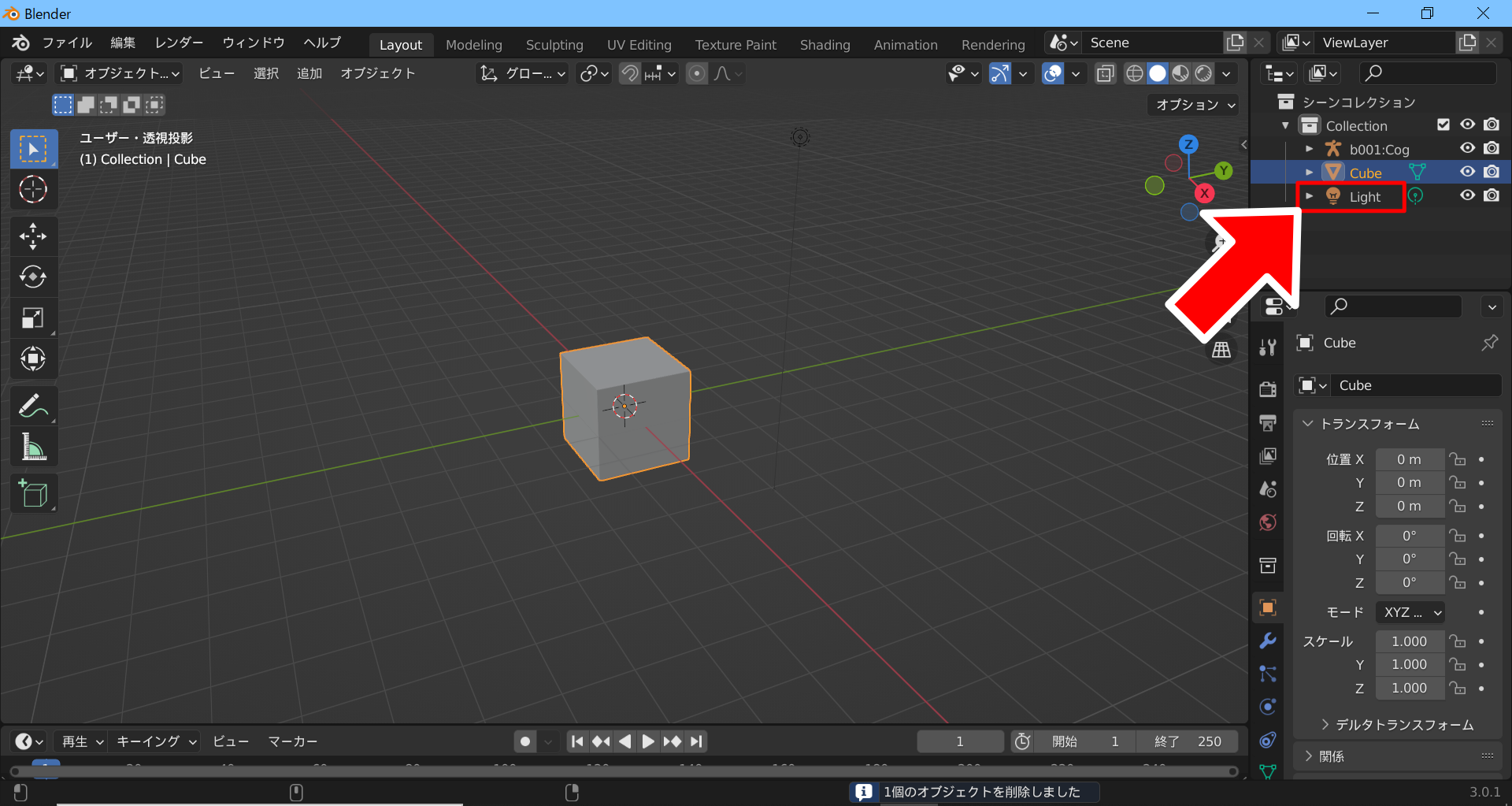The width and height of the screenshot is (1512, 806).
Task: Toggle b001:Cog viewport visibility eye
Action: tap(1467, 148)
